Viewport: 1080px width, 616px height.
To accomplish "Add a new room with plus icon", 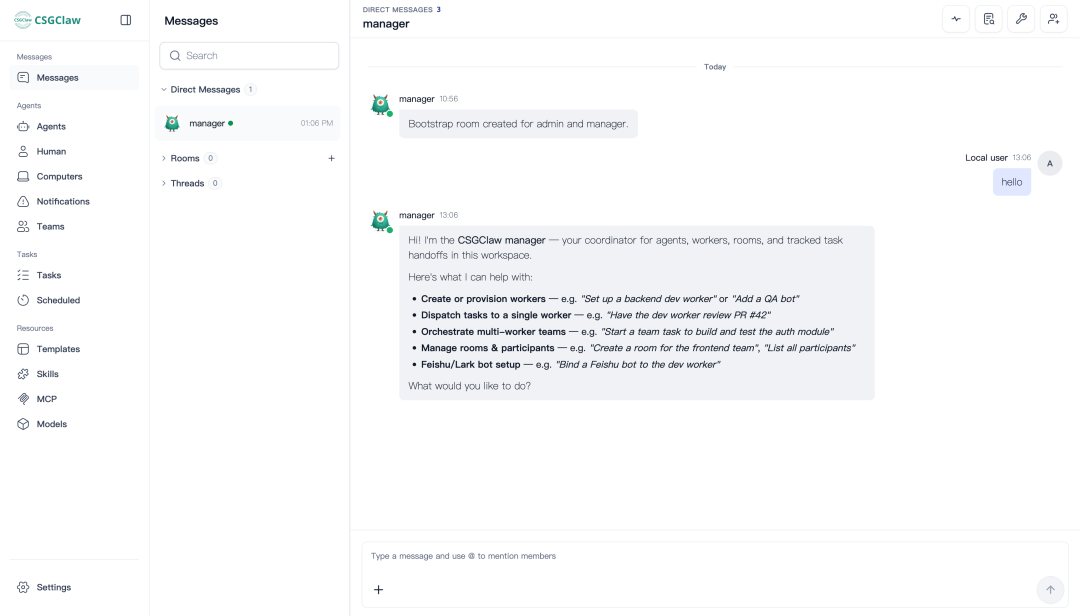I will (331, 158).
